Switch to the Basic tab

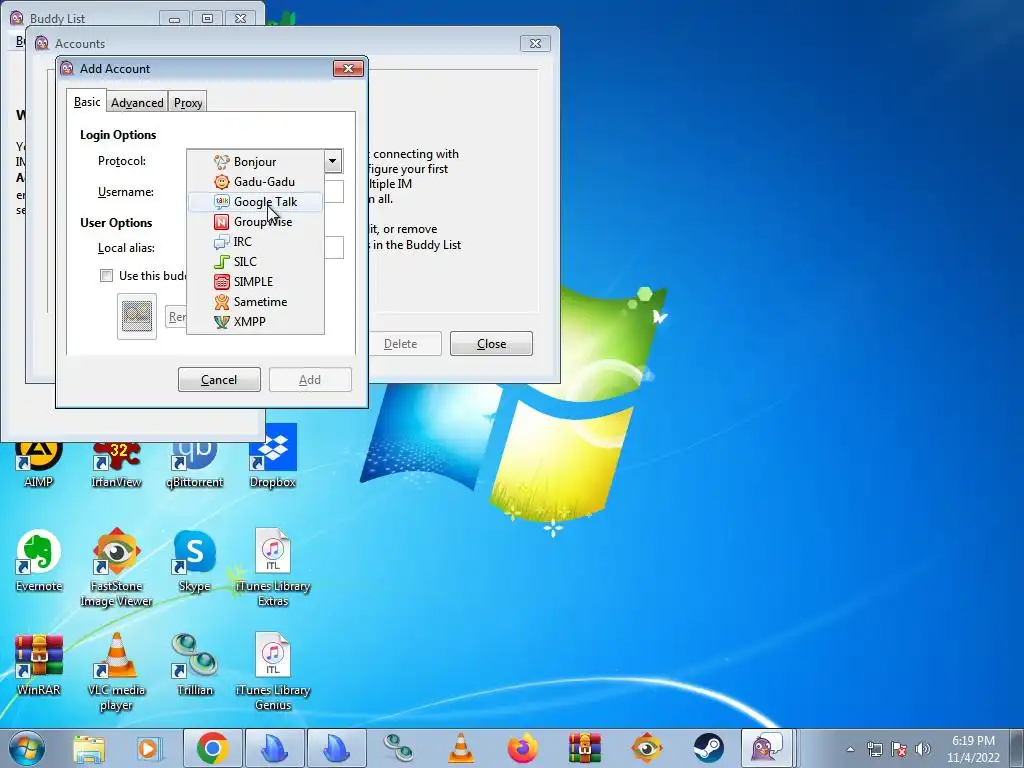coord(87,102)
